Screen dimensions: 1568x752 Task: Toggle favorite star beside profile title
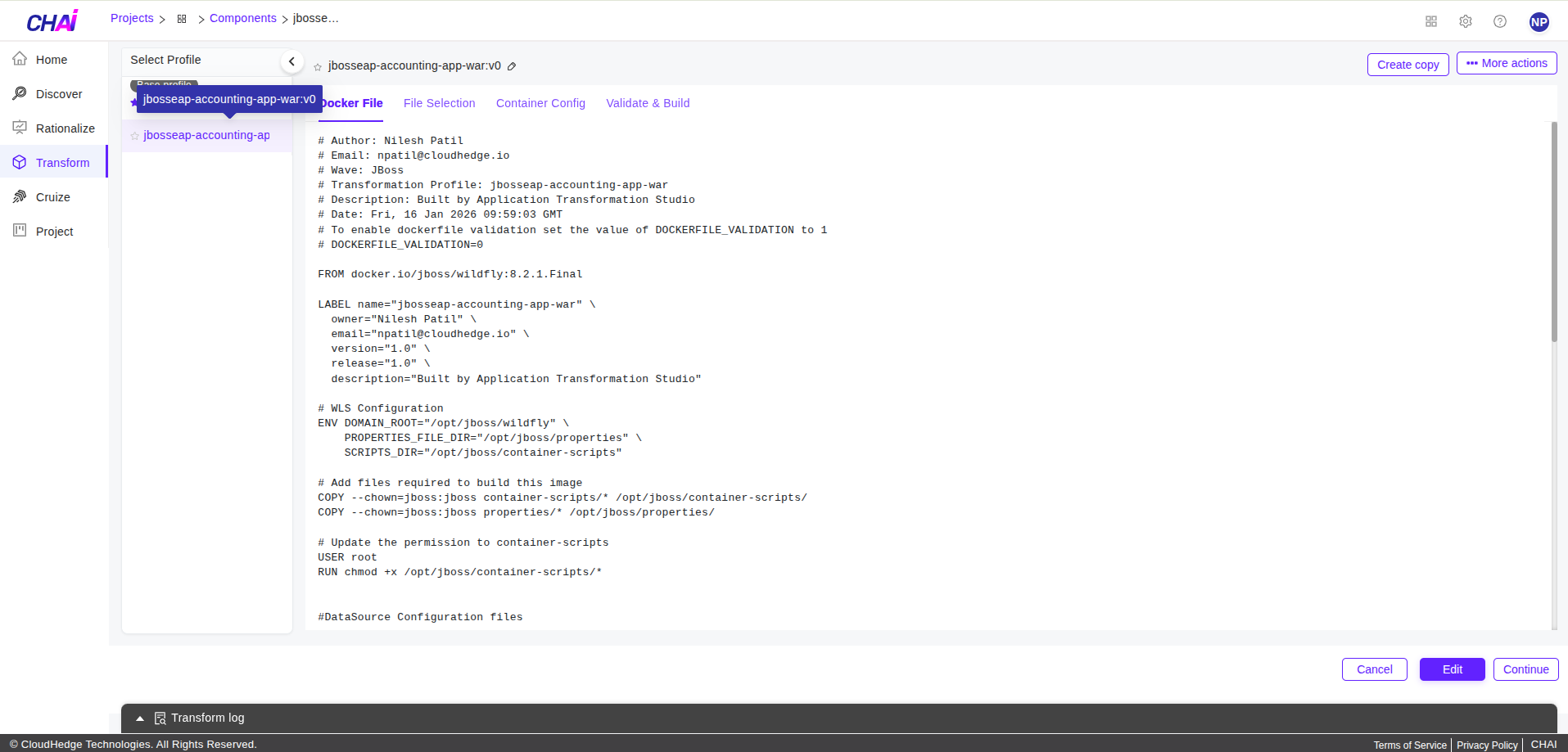(318, 67)
